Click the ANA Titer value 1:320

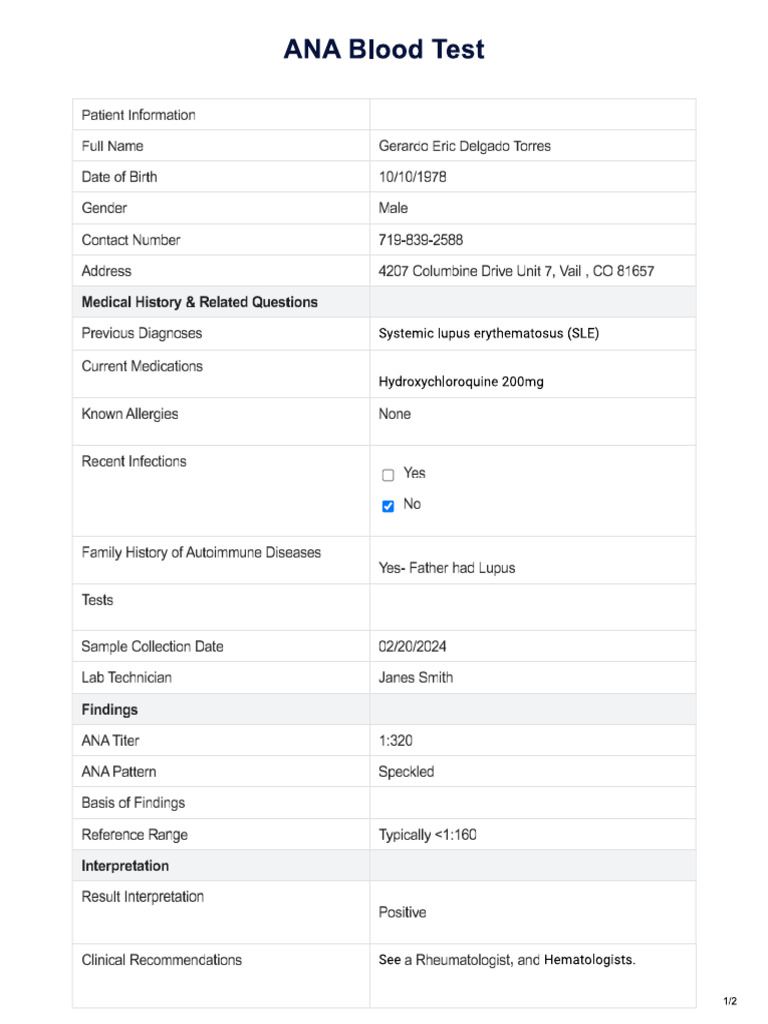[x=395, y=741]
